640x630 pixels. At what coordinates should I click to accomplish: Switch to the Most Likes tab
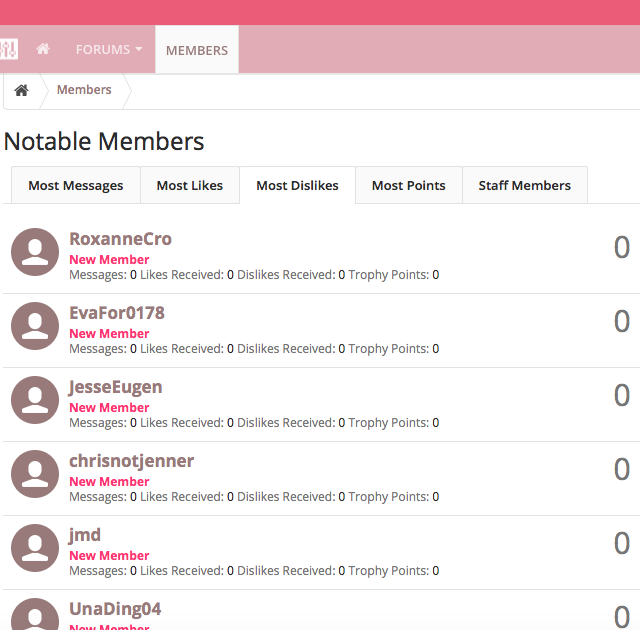coord(190,185)
